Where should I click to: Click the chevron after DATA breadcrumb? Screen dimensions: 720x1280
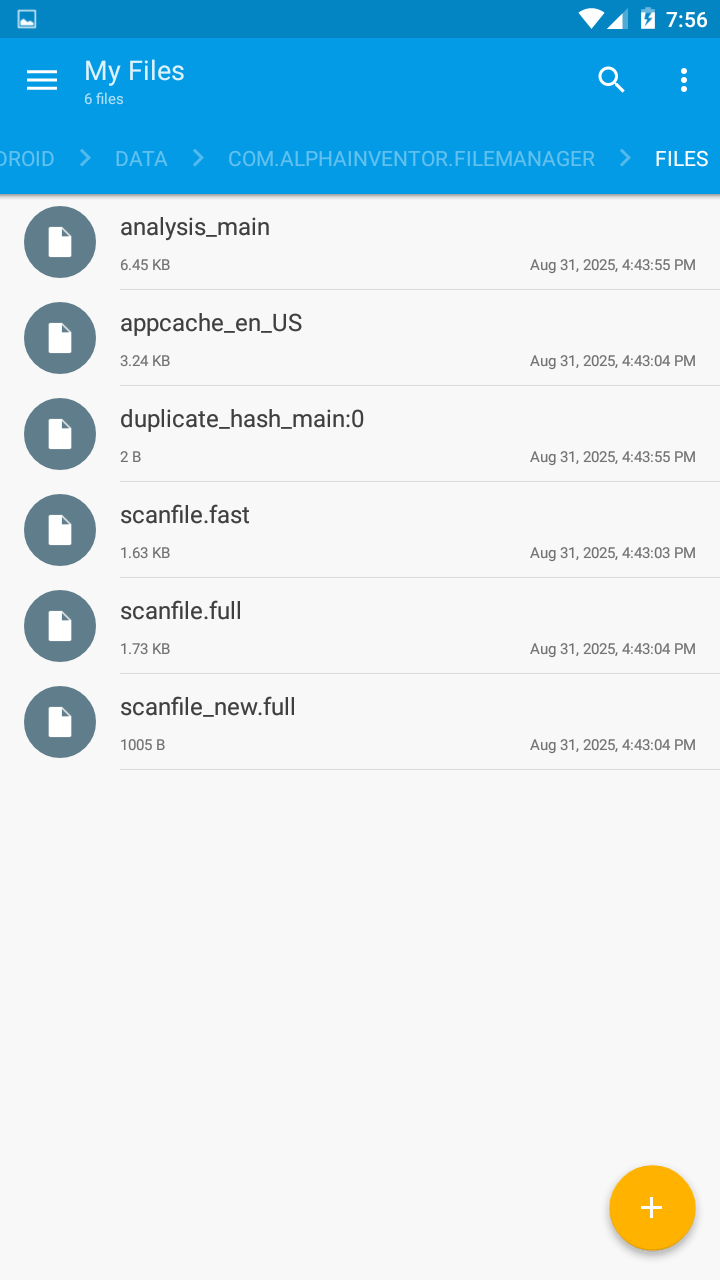(198, 159)
